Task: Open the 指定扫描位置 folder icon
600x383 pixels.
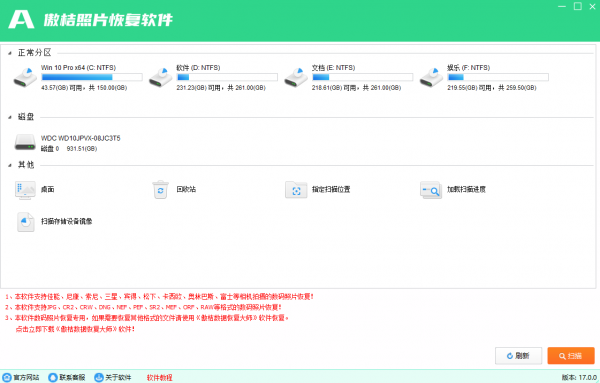Action: tap(296, 190)
